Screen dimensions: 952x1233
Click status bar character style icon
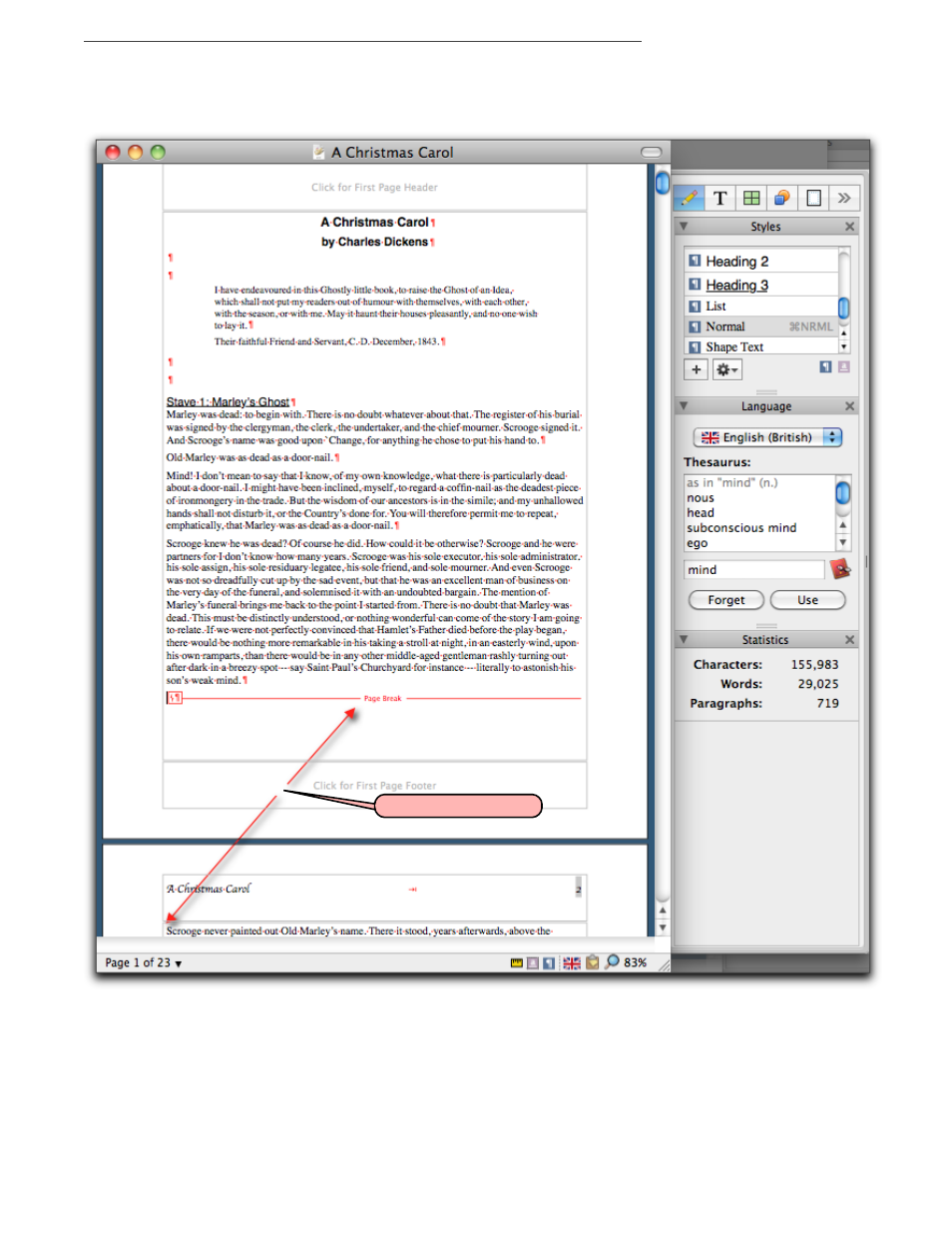pyautogui.click(x=533, y=963)
